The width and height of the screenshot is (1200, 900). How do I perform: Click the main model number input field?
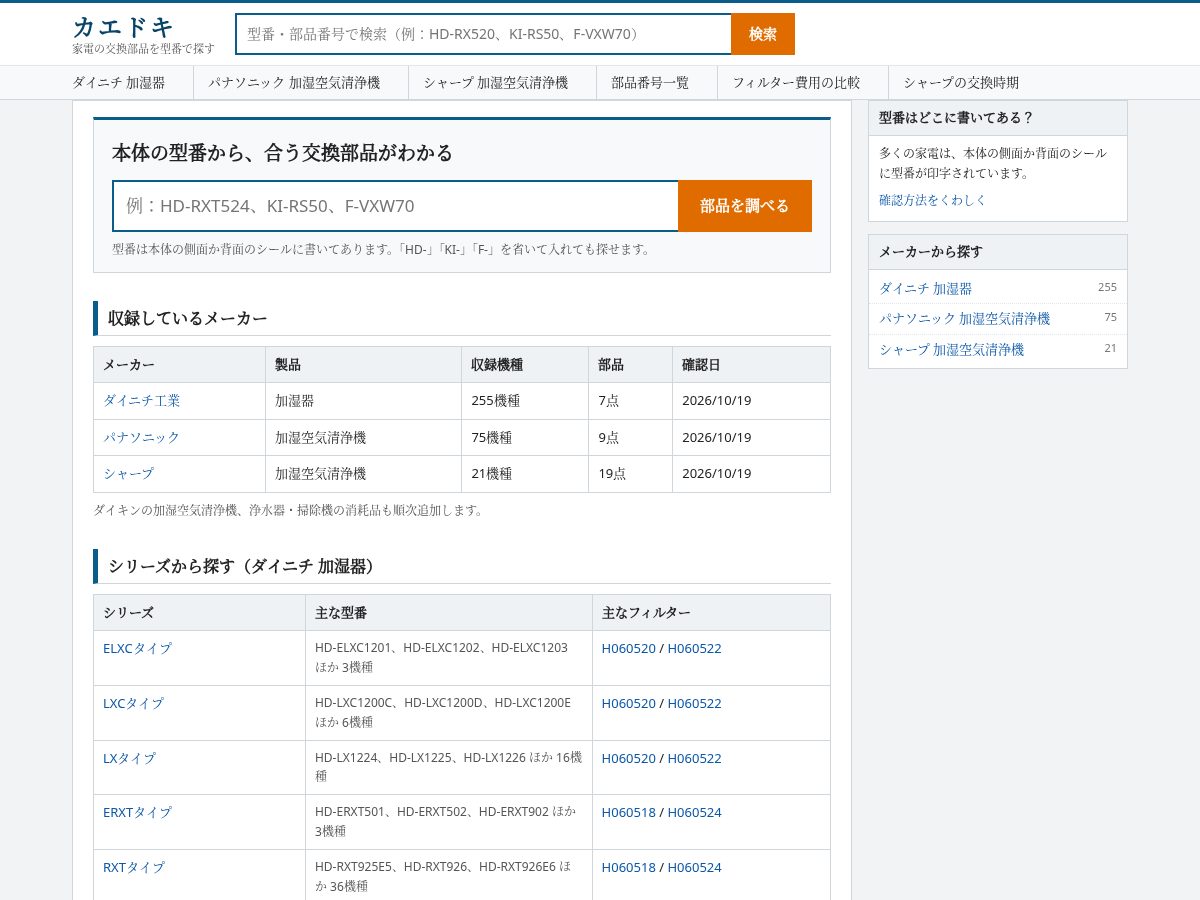[x=396, y=206]
